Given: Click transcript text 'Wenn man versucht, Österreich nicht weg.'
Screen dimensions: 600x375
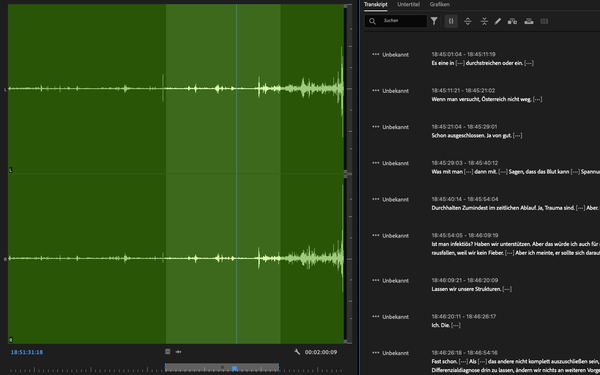Looking at the screenshot, I should [x=487, y=99].
